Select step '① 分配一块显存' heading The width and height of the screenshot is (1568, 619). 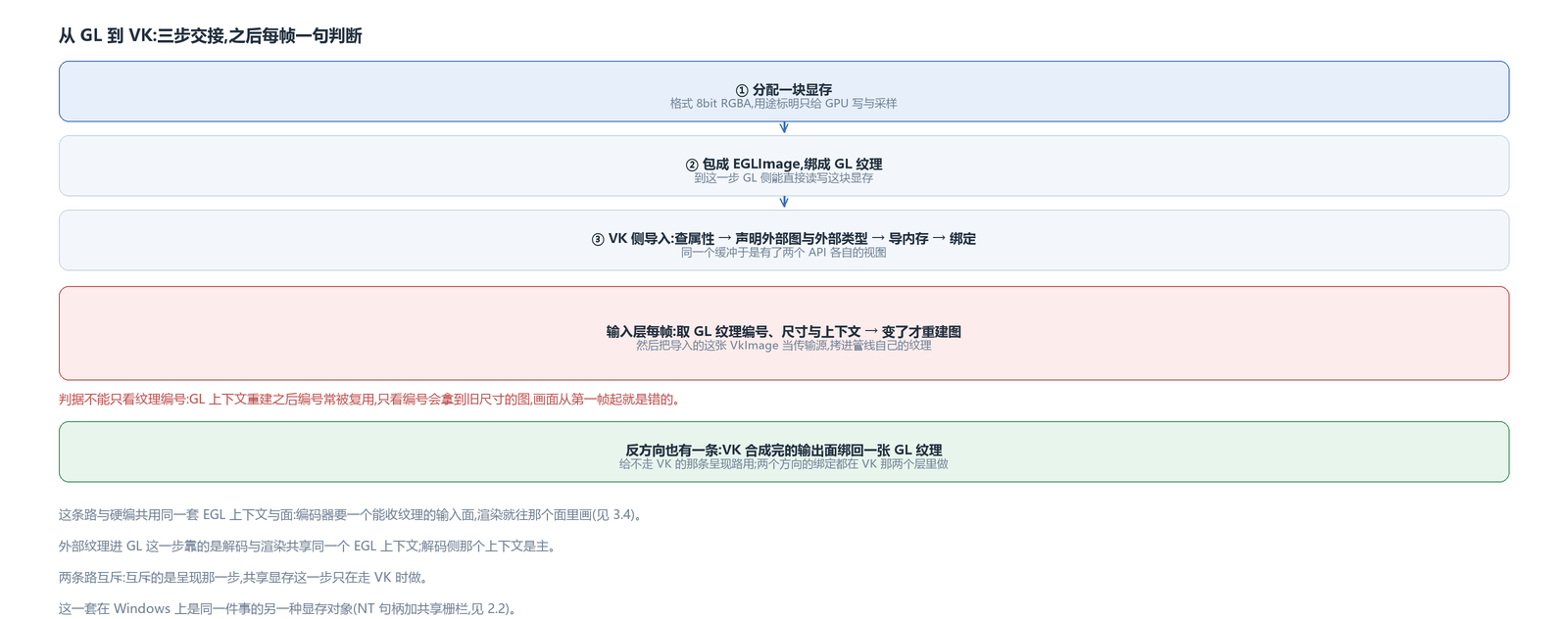pos(784,89)
